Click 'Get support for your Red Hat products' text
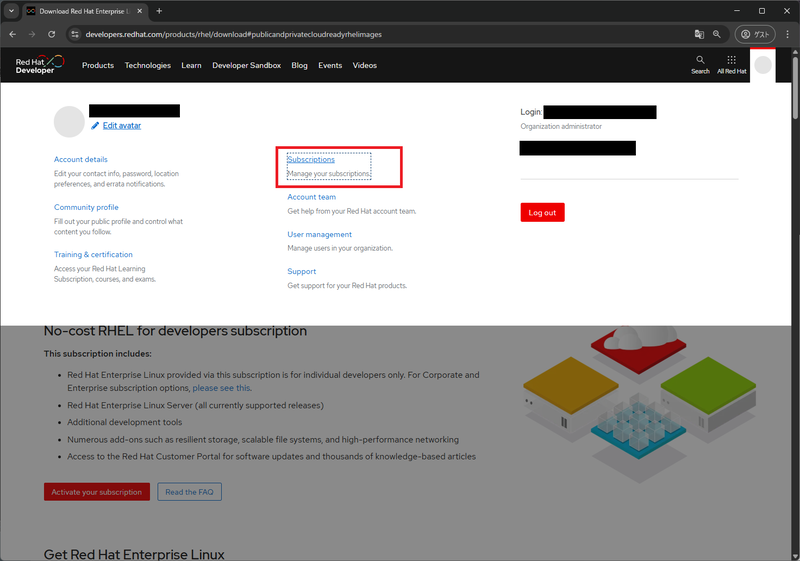This screenshot has width=800, height=561. click(x=347, y=286)
